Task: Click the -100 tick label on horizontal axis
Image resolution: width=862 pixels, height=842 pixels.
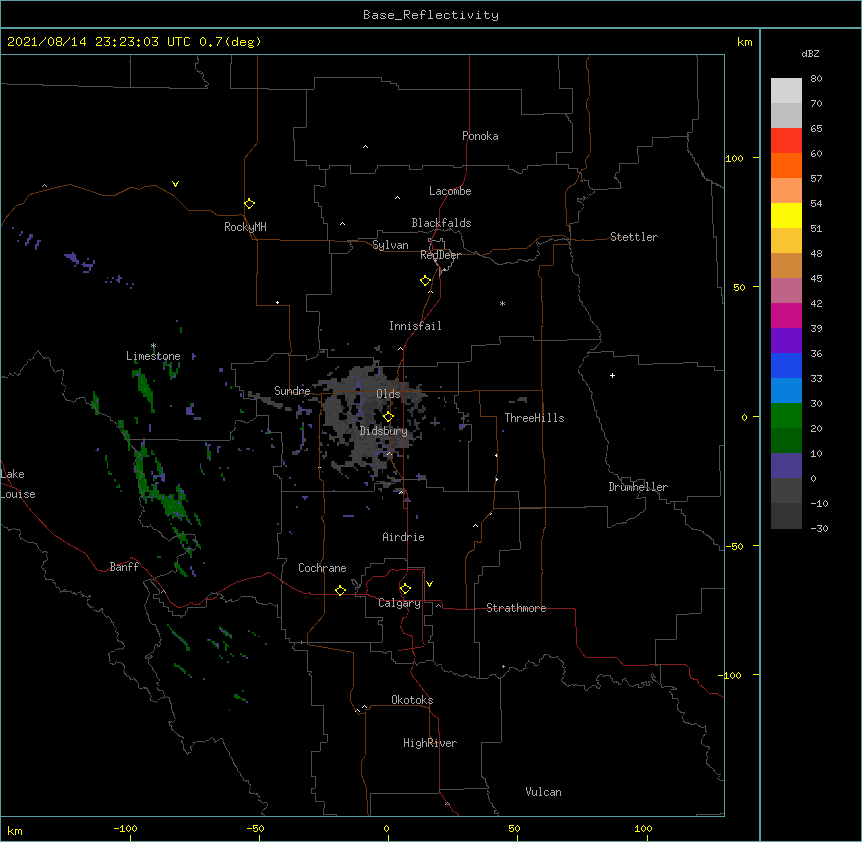Action: pyautogui.click(x=125, y=828)
